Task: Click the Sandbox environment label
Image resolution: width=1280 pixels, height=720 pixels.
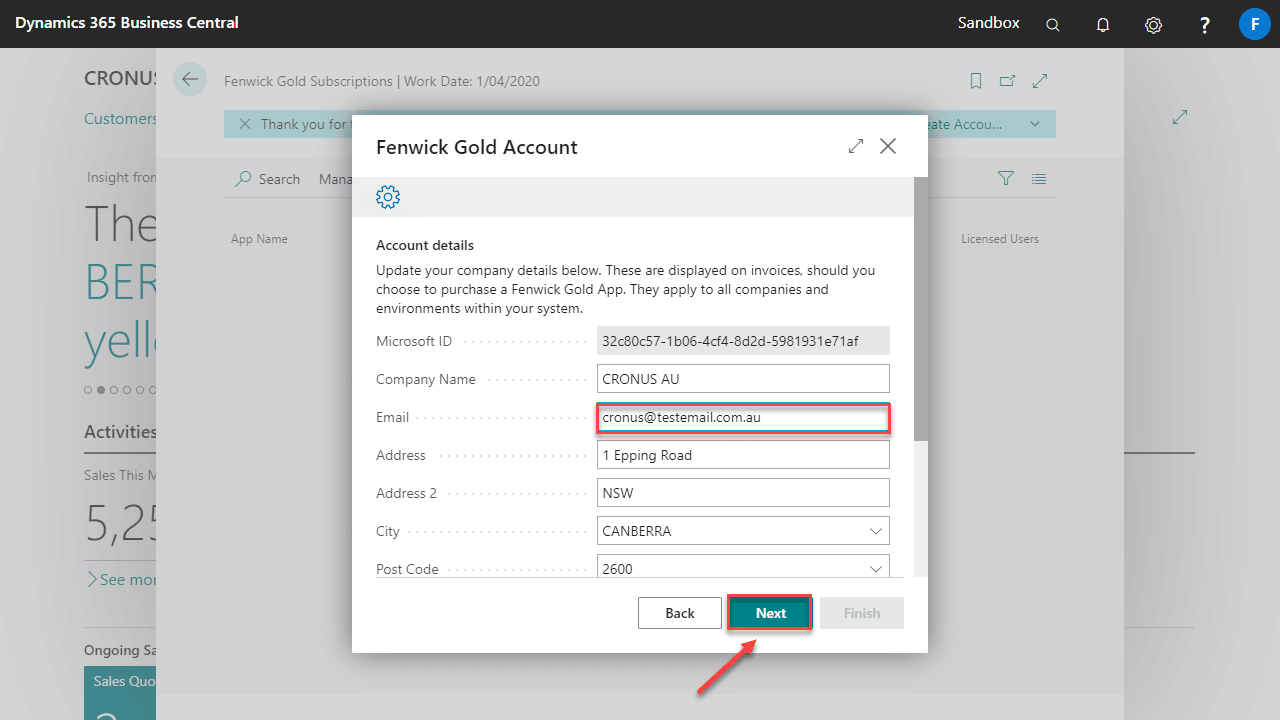Action: tap(989, 22)
